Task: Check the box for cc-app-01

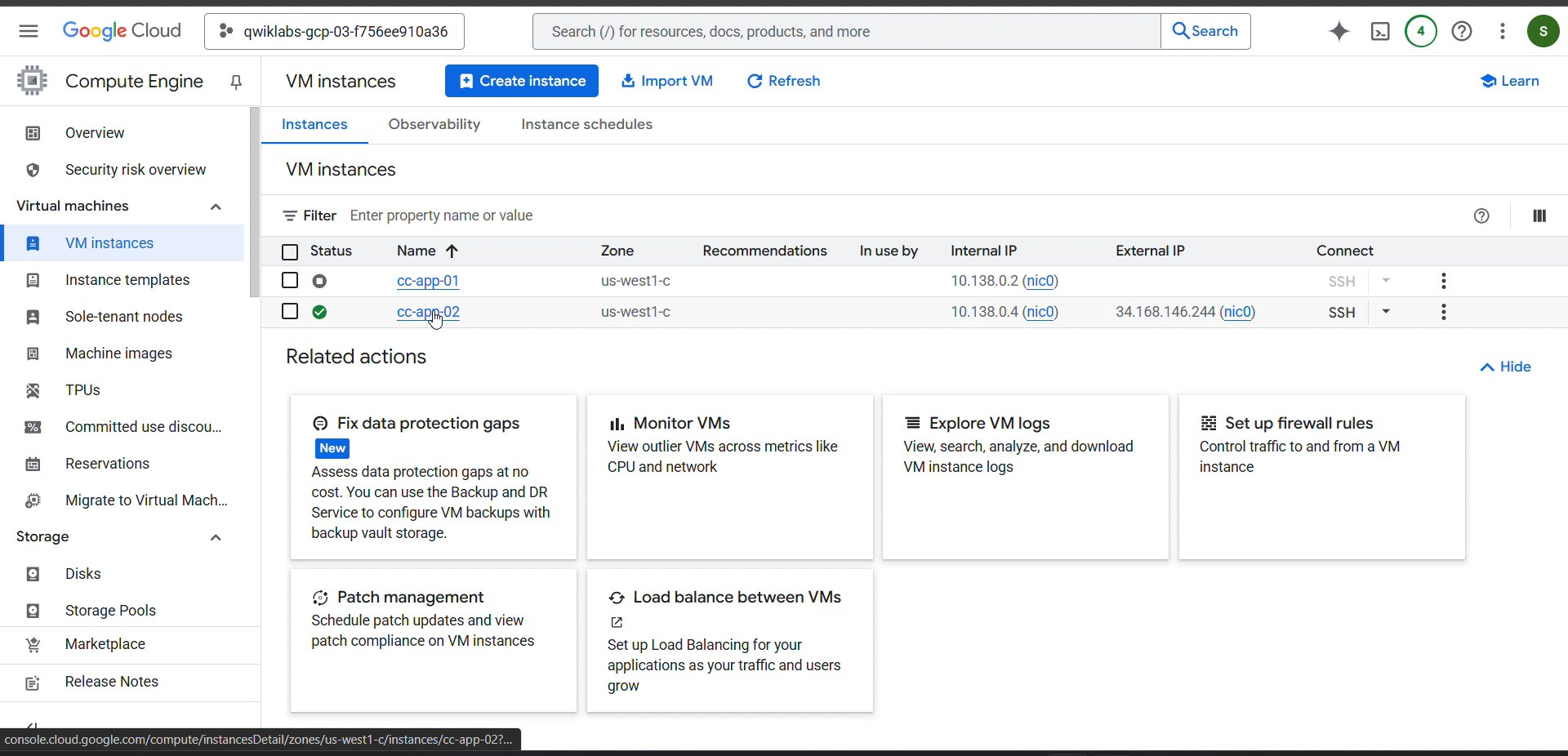Action: (x=290, y=281)
